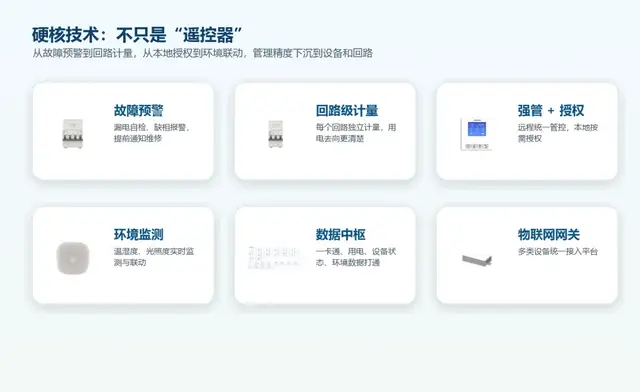Screen dimensions: 640x392
Task: Select the subtitle line starting 从故障预警到回路计量
Action: coord(202,53)
